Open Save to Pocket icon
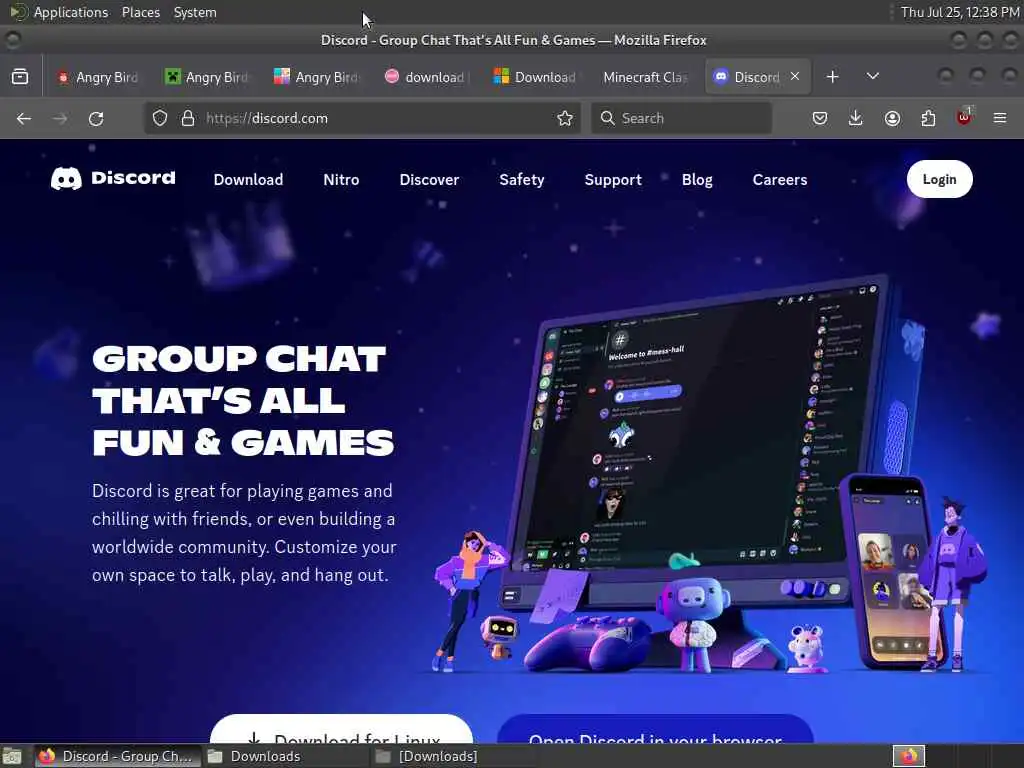Image resolution: width=1024 pixels, height=768 pixels. (820, 118)
